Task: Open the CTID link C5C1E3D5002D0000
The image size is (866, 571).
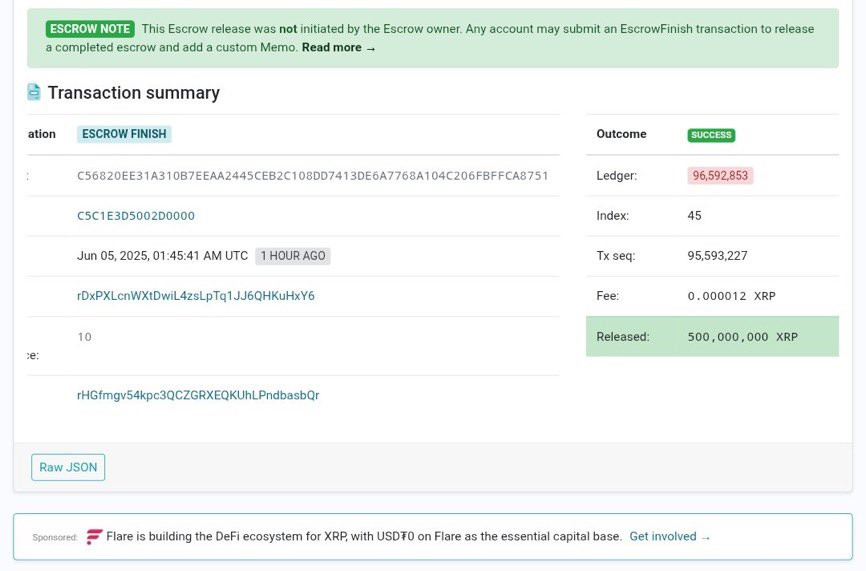Action: click(136, 216)
